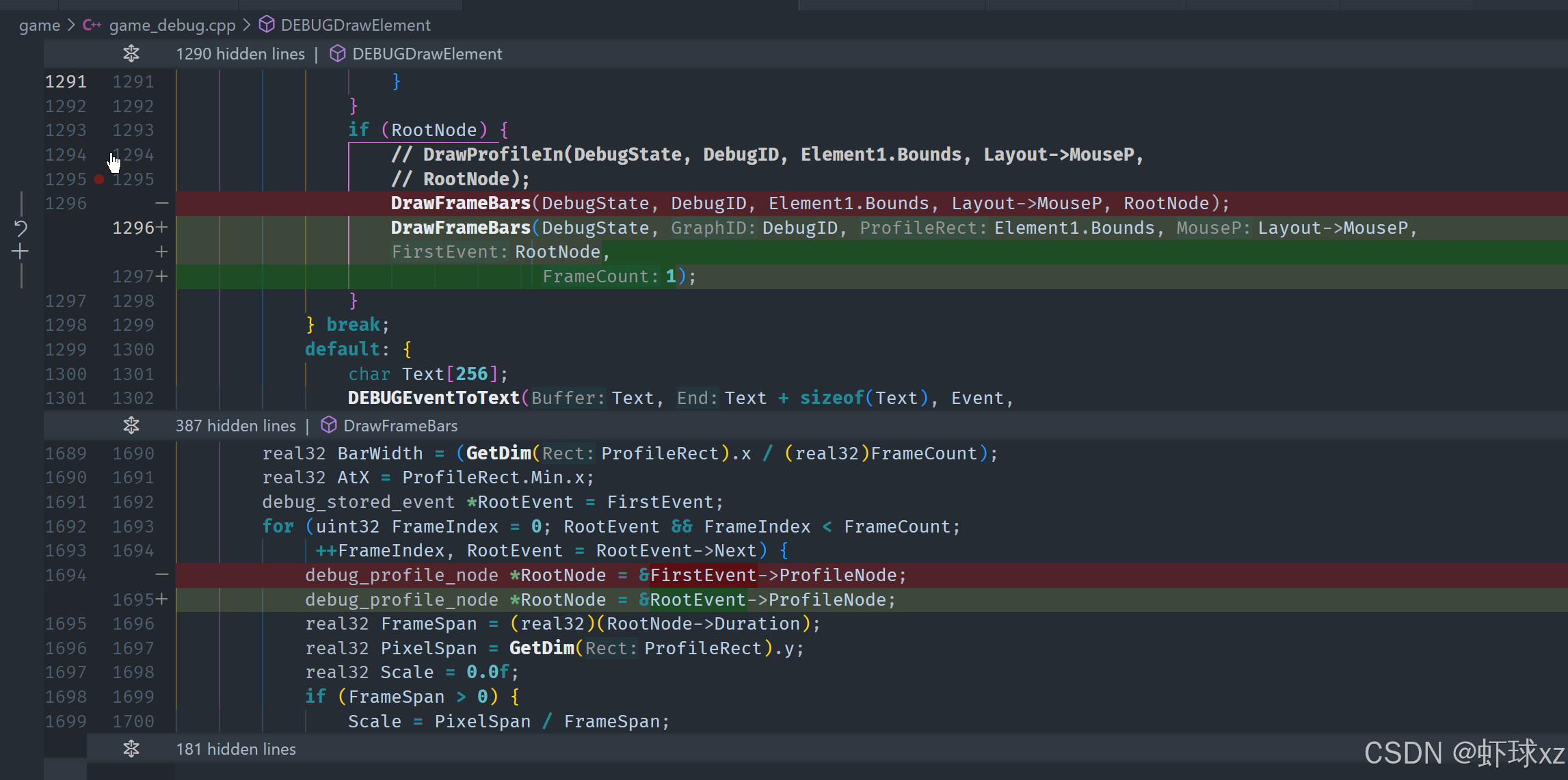1568x780 pixels.
Task: Open the 'game' folder breadcrumb
Action: (x=39, y=25)
